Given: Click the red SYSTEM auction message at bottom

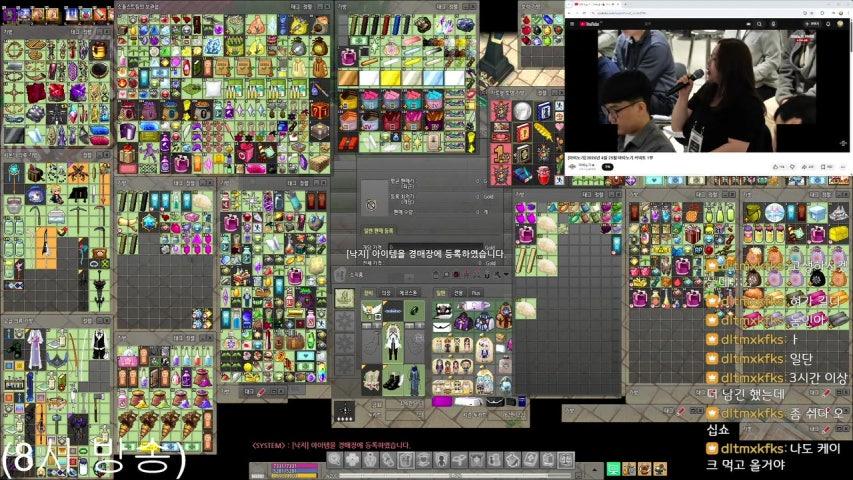Looking at the screenshot, I should 331,445.
